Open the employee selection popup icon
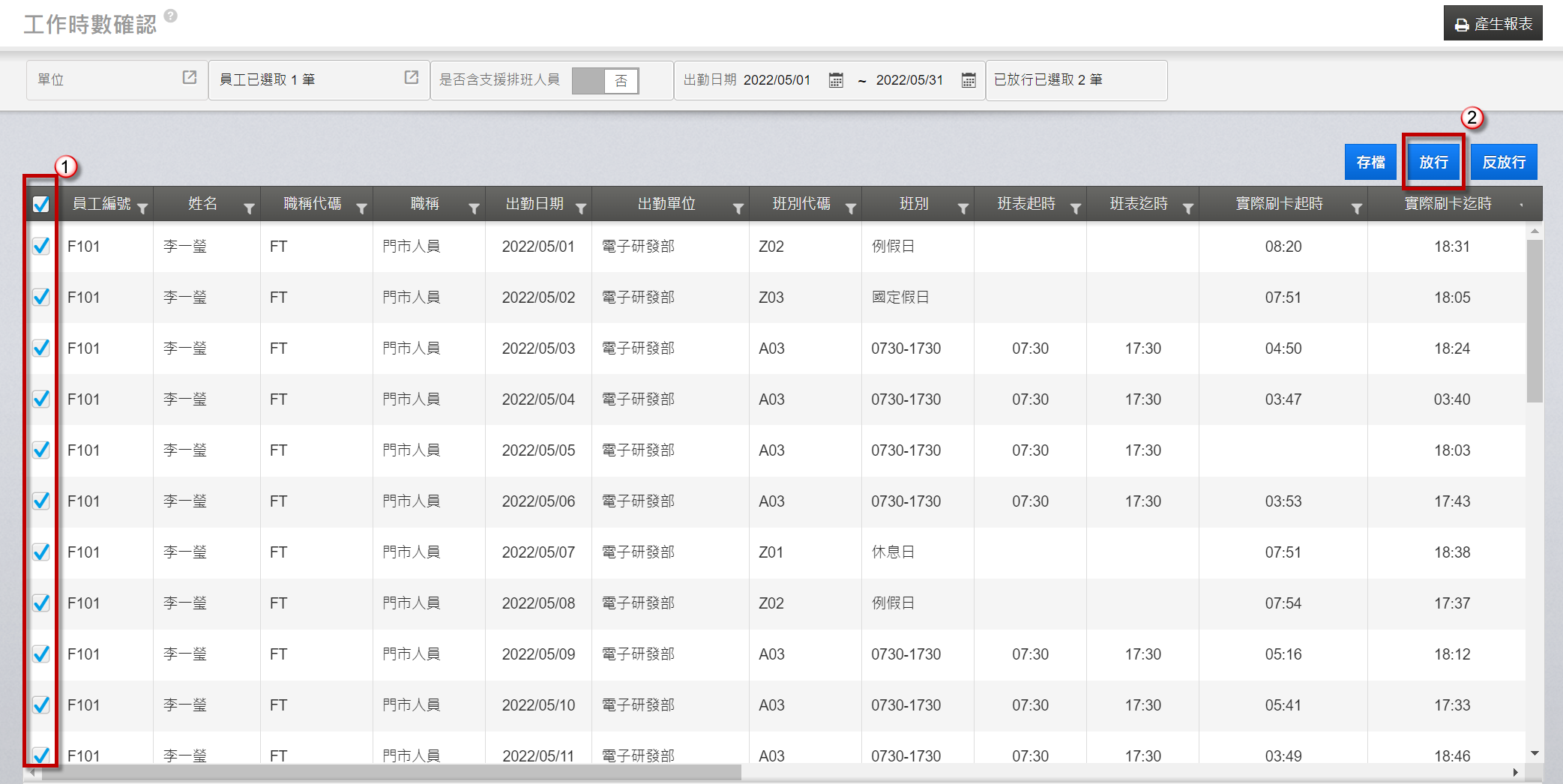 412,78
